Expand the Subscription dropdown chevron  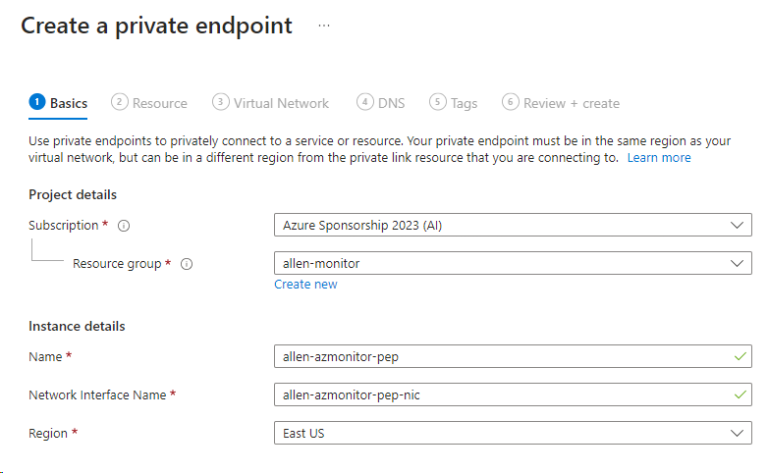pos(737,225)
